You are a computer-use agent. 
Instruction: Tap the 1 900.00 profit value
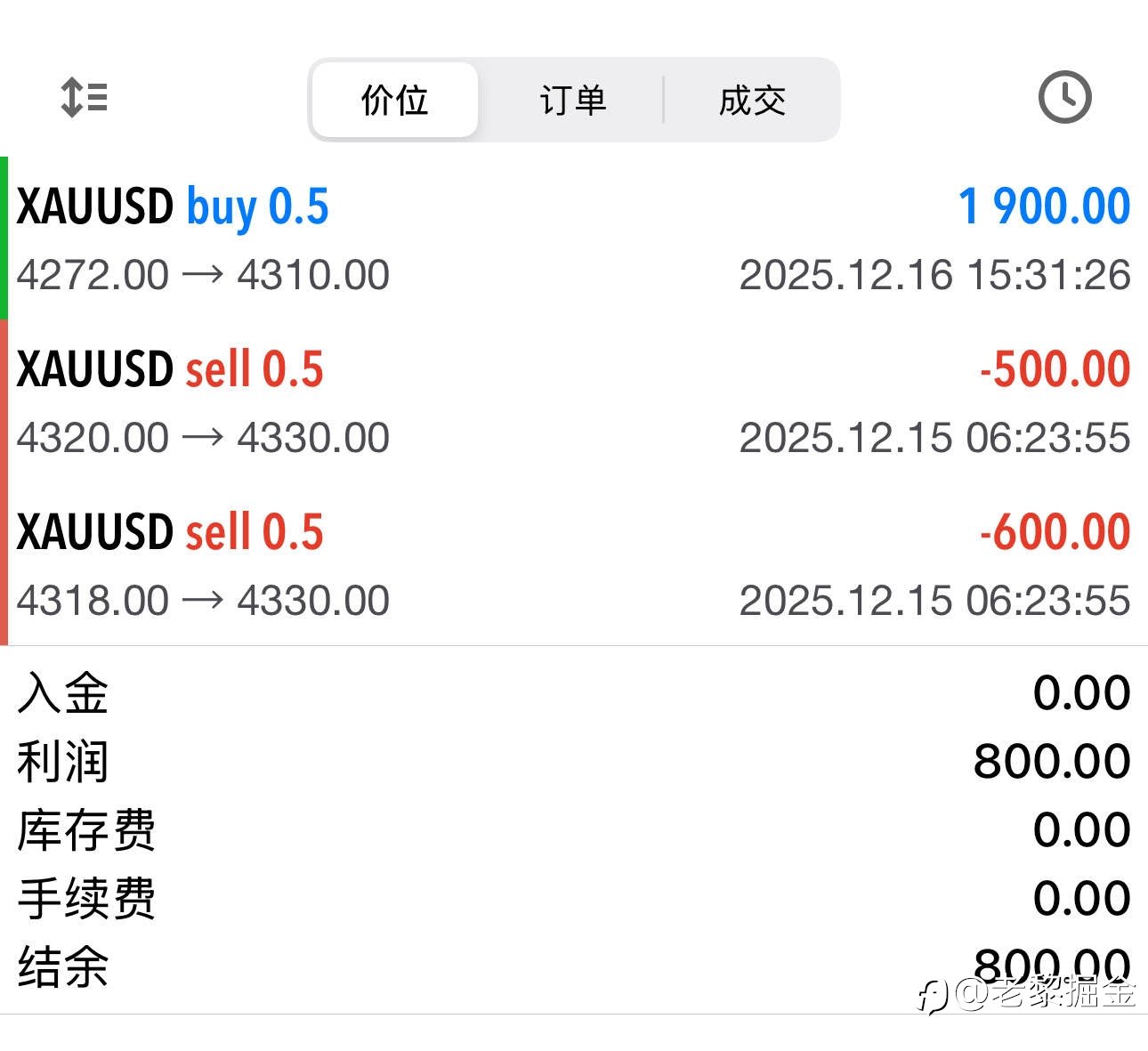pos(1043,206)
